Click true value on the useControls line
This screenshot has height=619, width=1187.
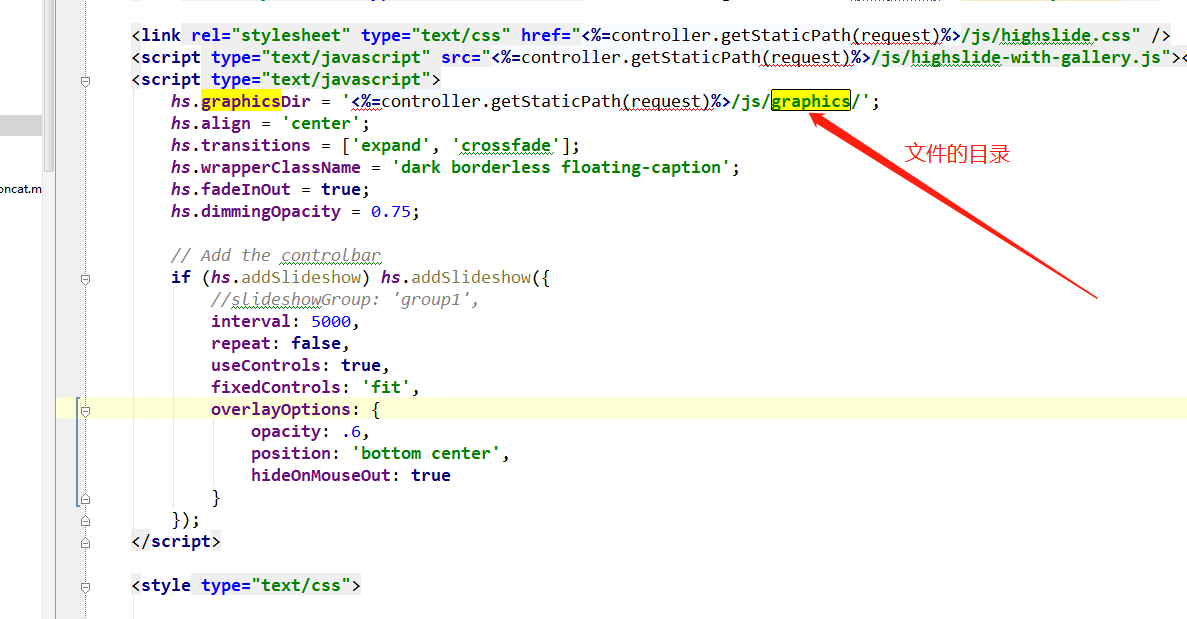point(360,365)
